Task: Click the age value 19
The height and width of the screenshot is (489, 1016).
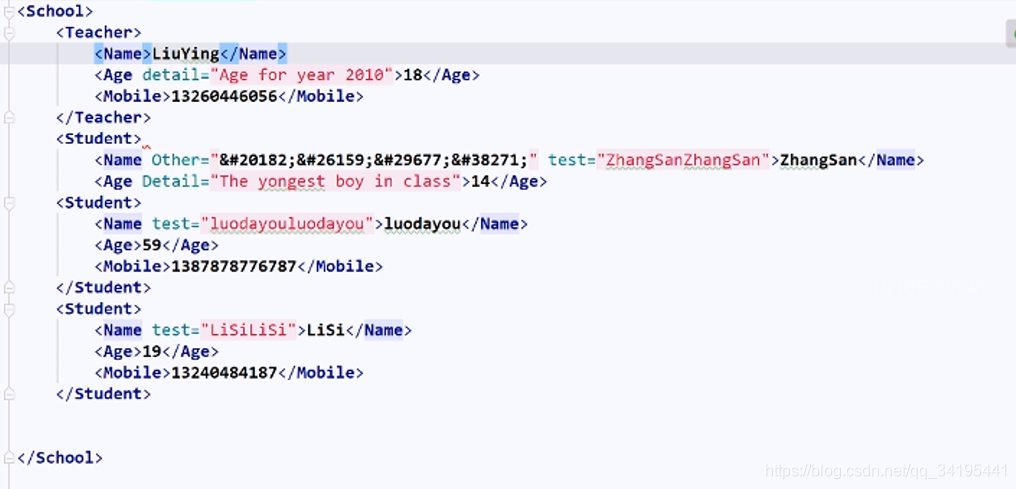Action: click(152, 352)
